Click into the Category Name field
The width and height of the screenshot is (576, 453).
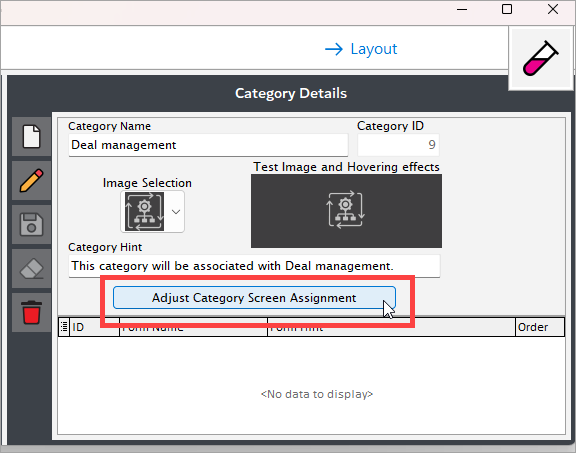pos(208,145)
